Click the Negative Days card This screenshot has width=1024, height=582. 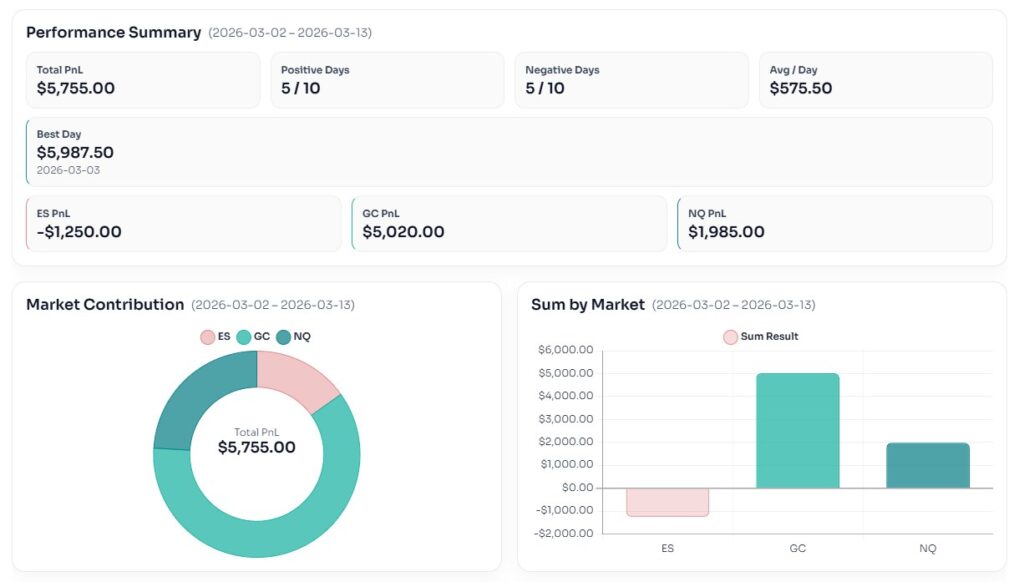tap(632, 80)
